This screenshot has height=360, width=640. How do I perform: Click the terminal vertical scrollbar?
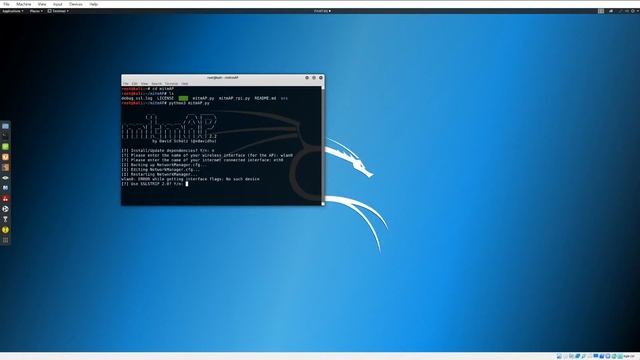pyautogui.click(x=323, y=145)
